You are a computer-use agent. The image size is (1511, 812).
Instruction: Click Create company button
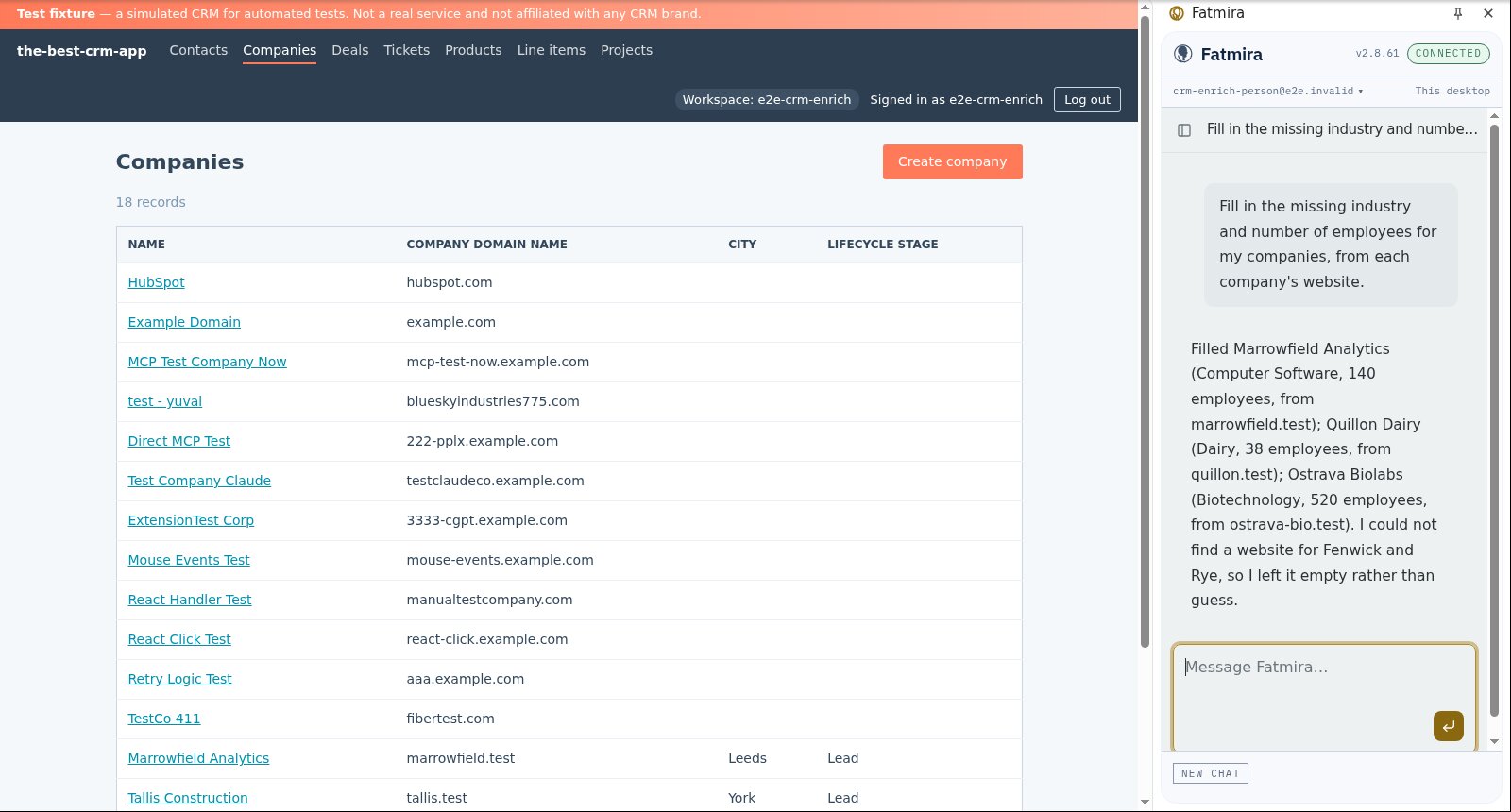pyautogui.click(x=952, y=161)
